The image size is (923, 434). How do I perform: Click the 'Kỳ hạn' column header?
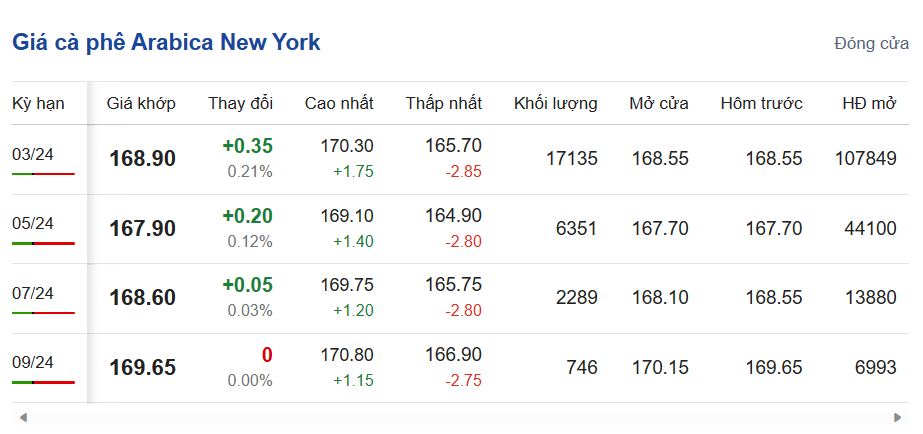point(38,103)
